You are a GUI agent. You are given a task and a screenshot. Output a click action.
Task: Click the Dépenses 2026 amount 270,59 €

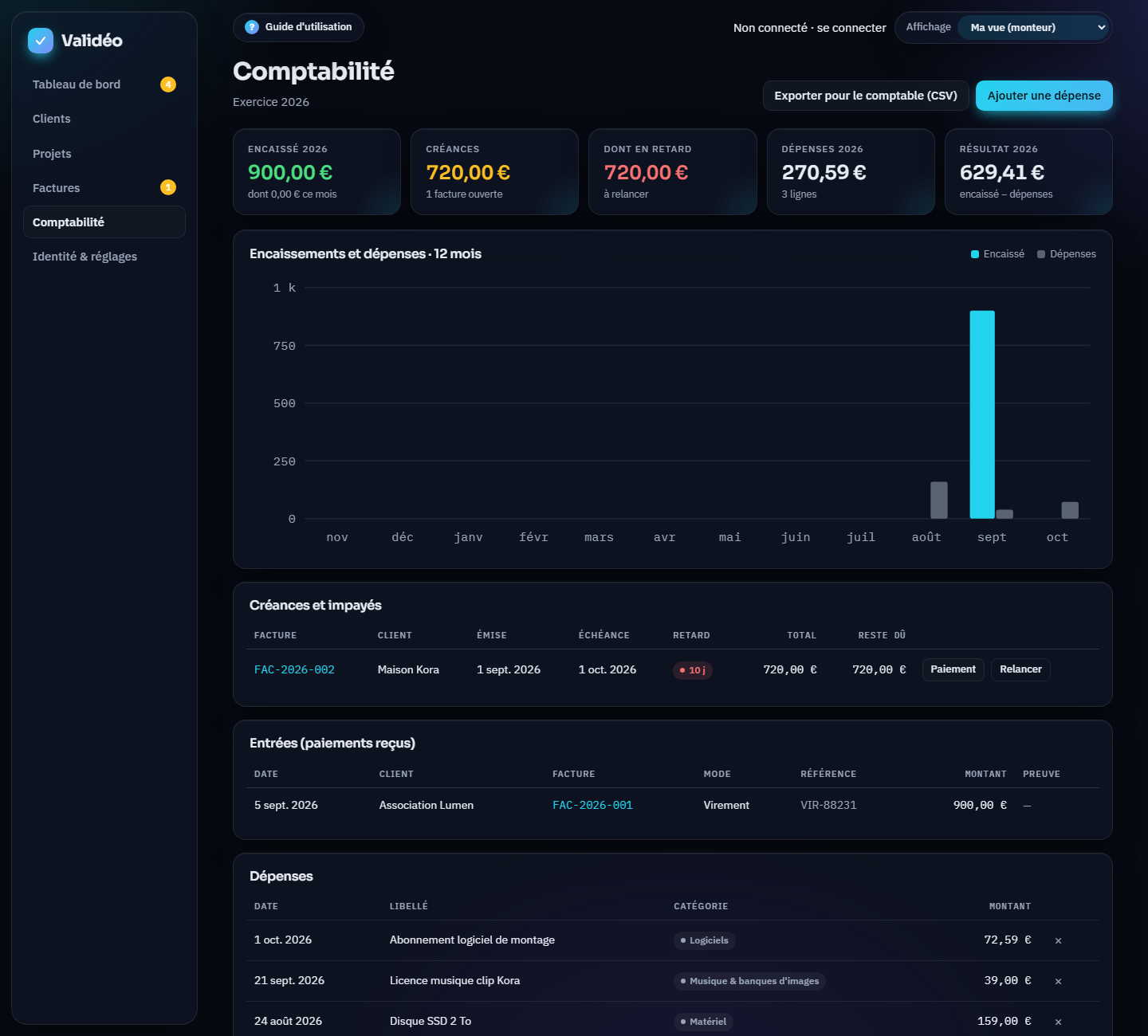point(824,172)
